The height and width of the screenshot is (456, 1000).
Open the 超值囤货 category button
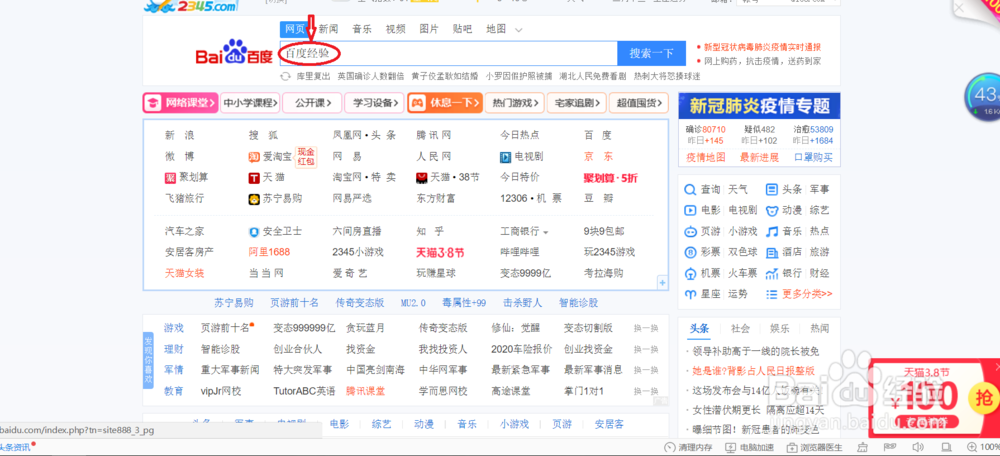(639, 103)
